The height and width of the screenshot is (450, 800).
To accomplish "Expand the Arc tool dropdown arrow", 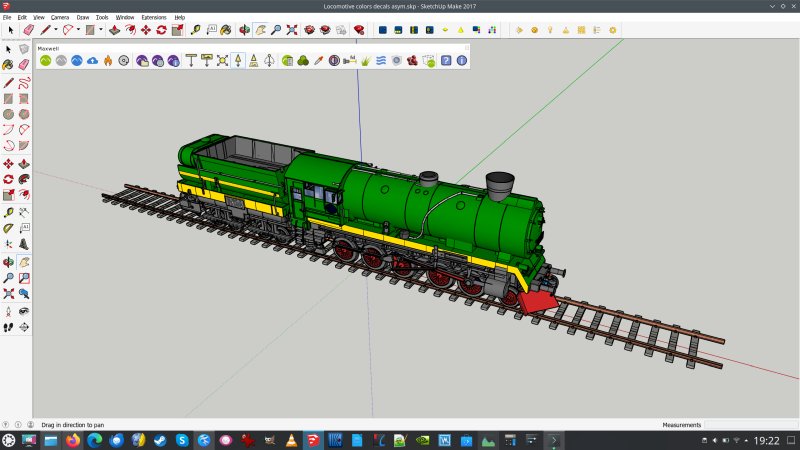I will click(78, 30).
